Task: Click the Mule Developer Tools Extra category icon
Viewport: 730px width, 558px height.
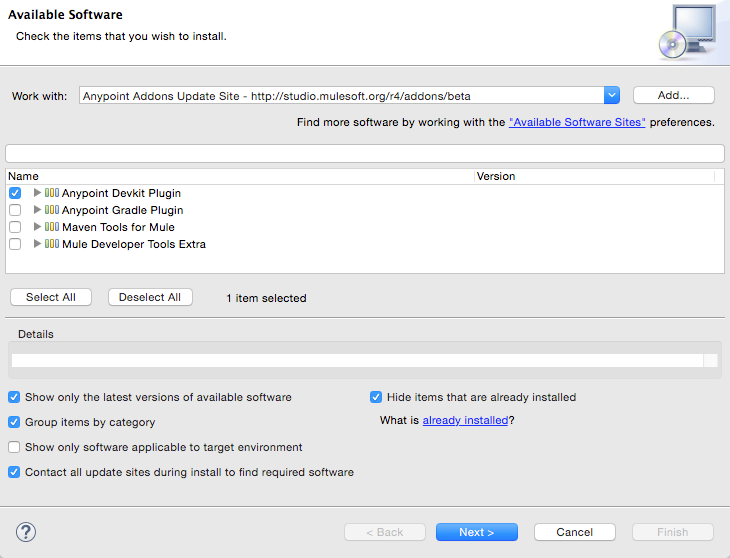Action: 52,244
